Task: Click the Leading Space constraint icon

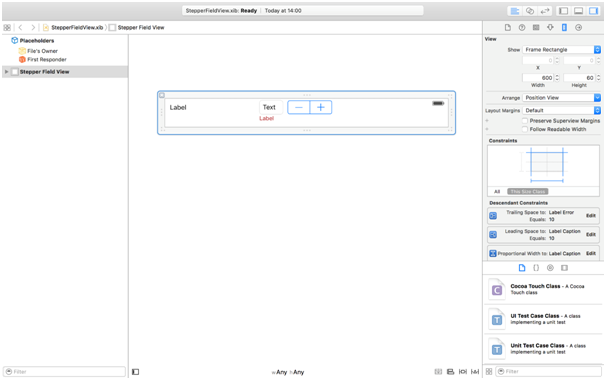Action: tap(493, 235)
